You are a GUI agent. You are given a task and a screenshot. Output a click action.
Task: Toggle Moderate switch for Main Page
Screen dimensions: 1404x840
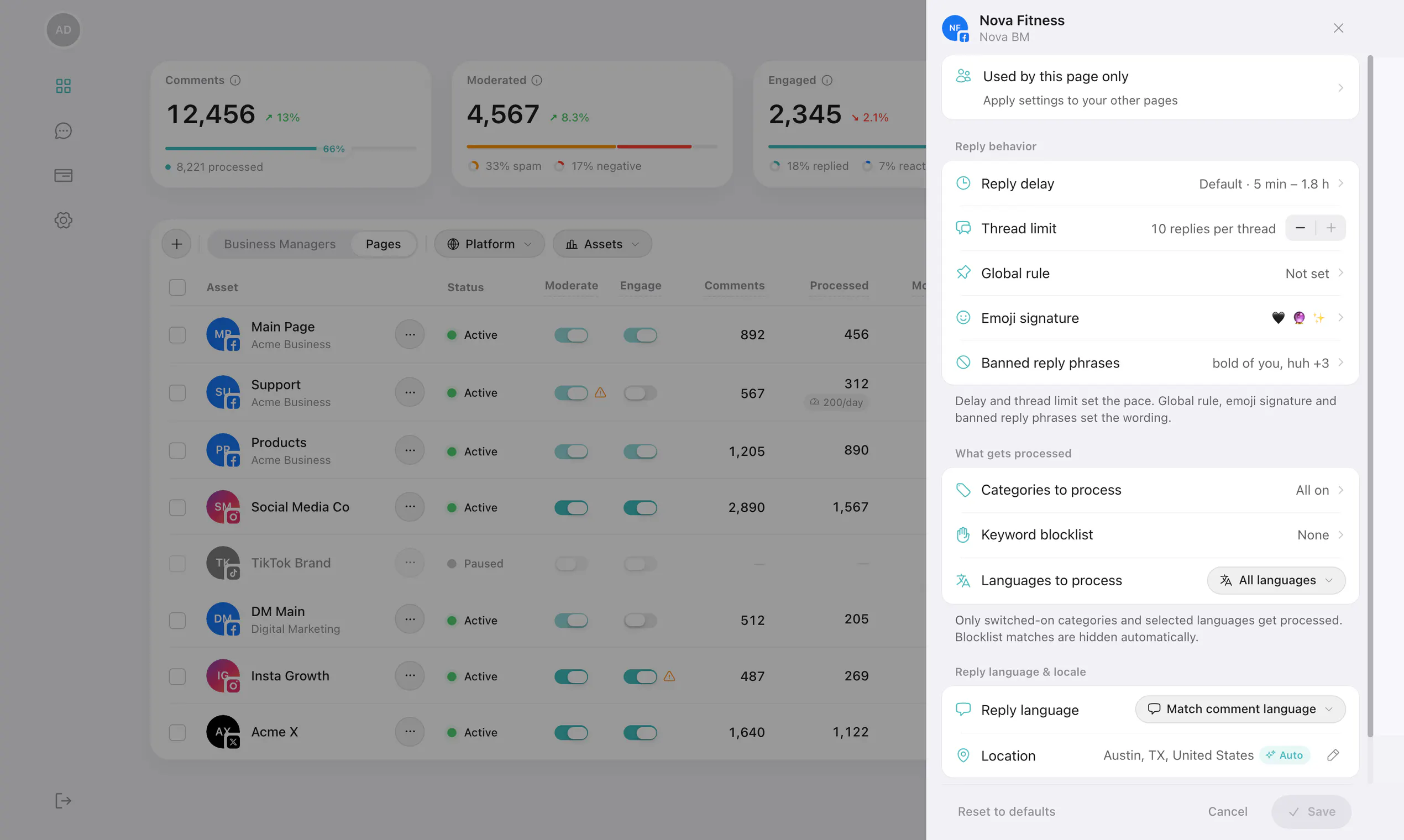[x=571, y=335]
